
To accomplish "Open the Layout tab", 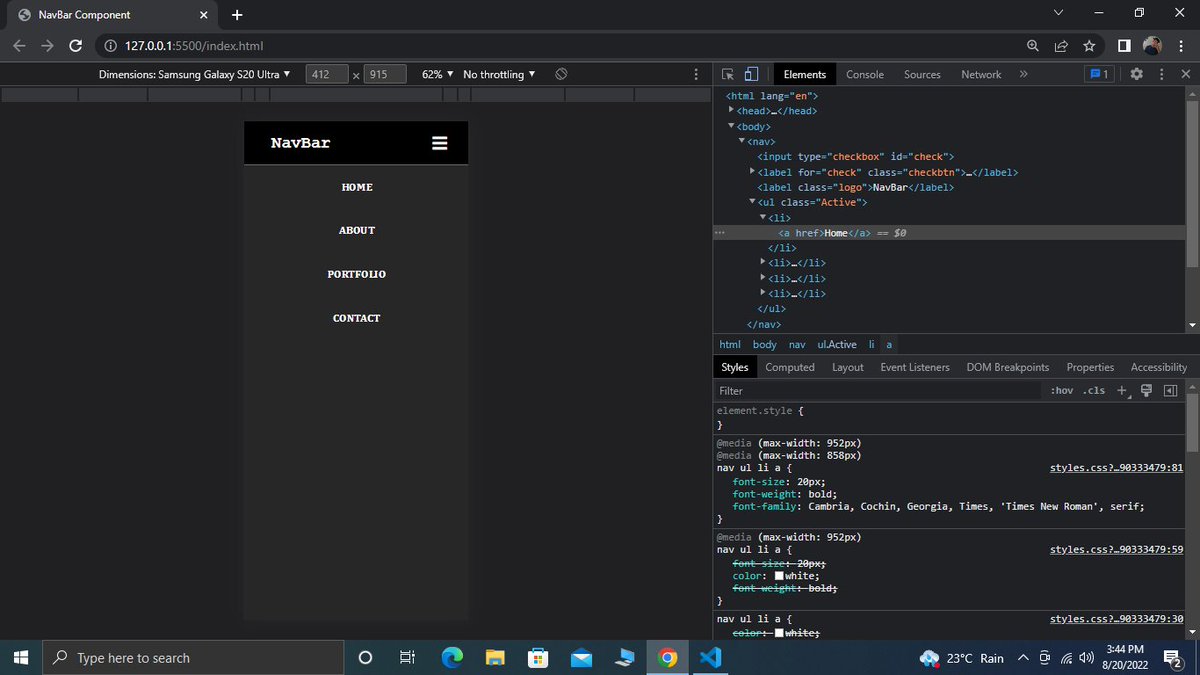I will pyautogui.click(x=847, y=367).
